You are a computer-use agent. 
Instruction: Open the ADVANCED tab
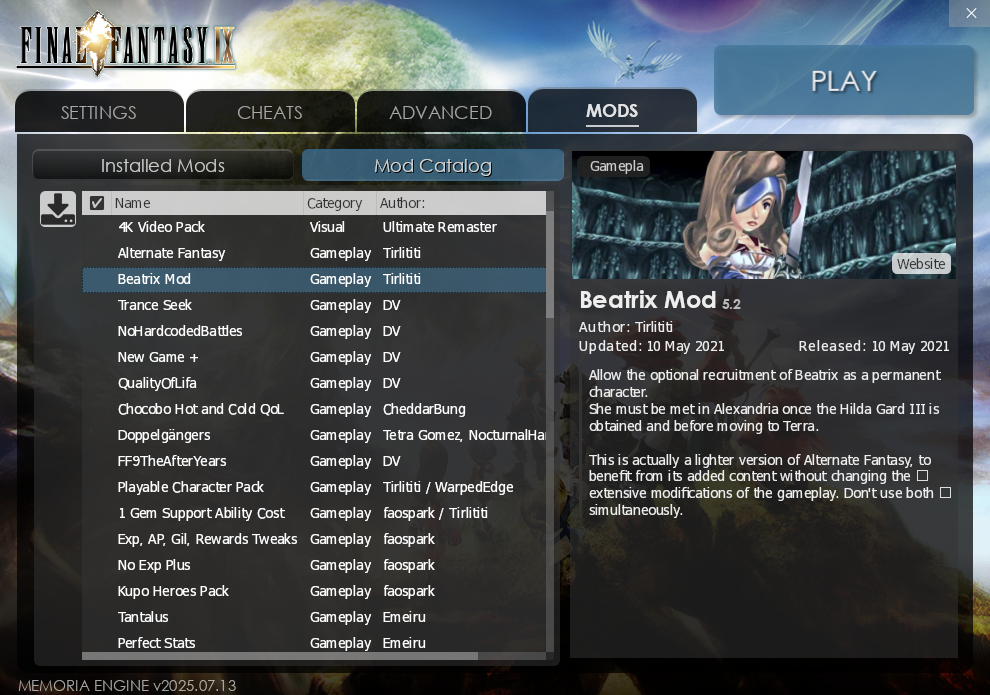441,112
